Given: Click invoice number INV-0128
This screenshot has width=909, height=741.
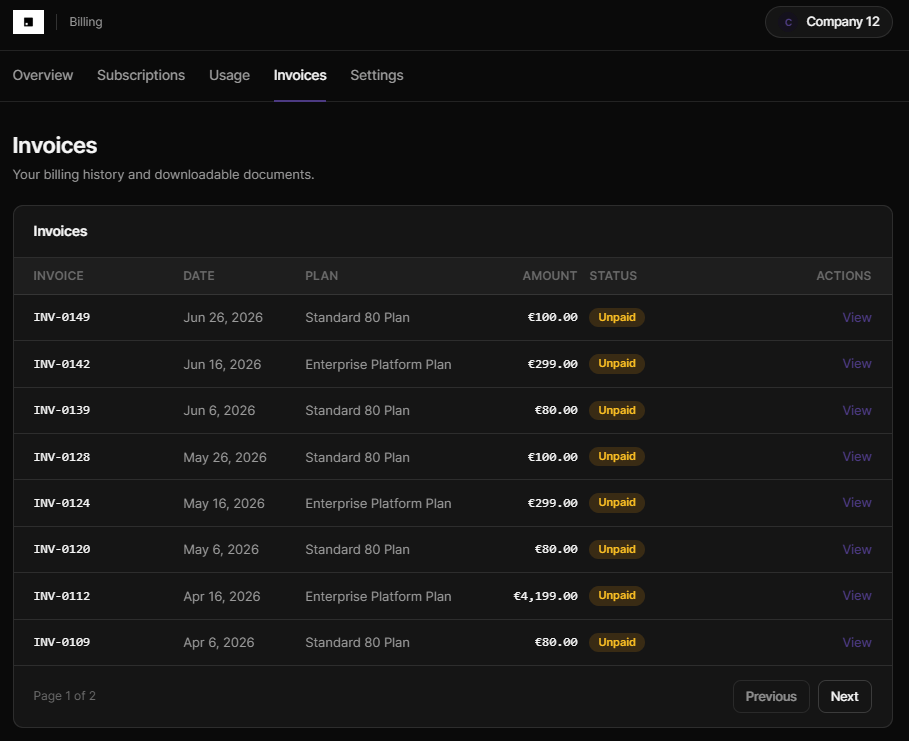Looking at the screenshot, I should (x=62, y=457).
